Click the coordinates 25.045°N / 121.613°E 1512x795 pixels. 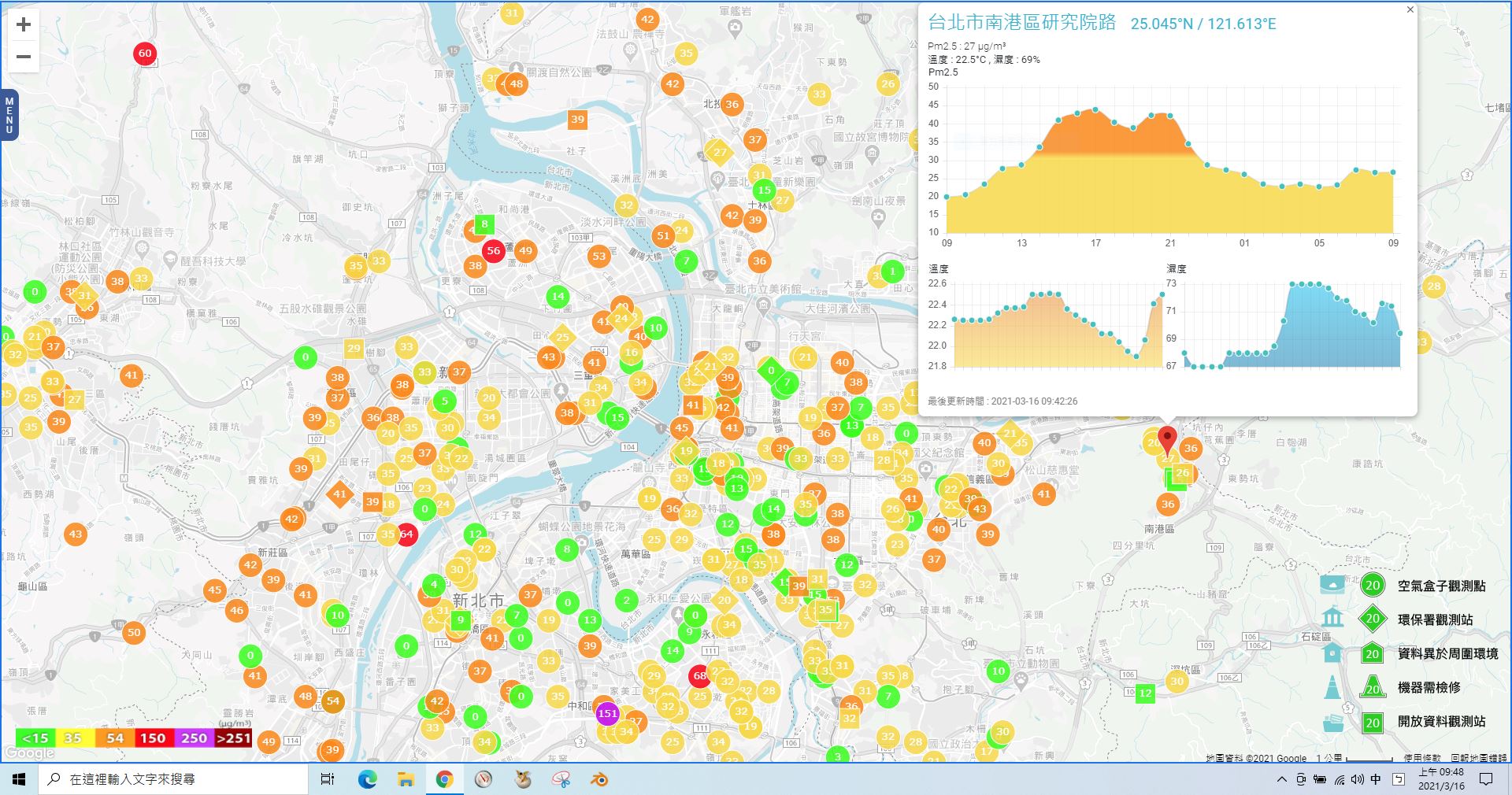tap(1203, 24)
